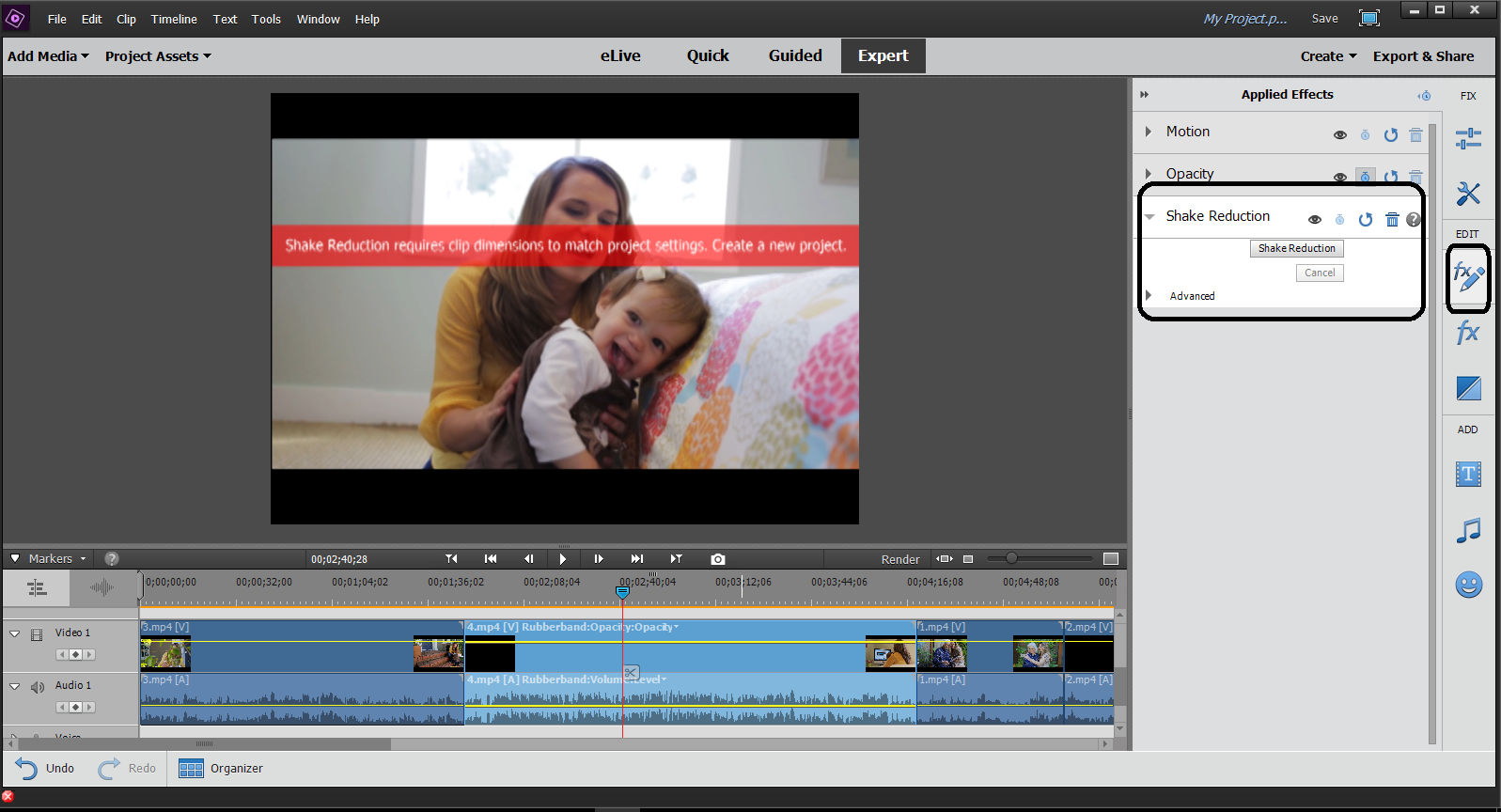Screen dimensions: 1501x812
Task: Capture a freeze frame with camera icon
Action: pos(718,559)
